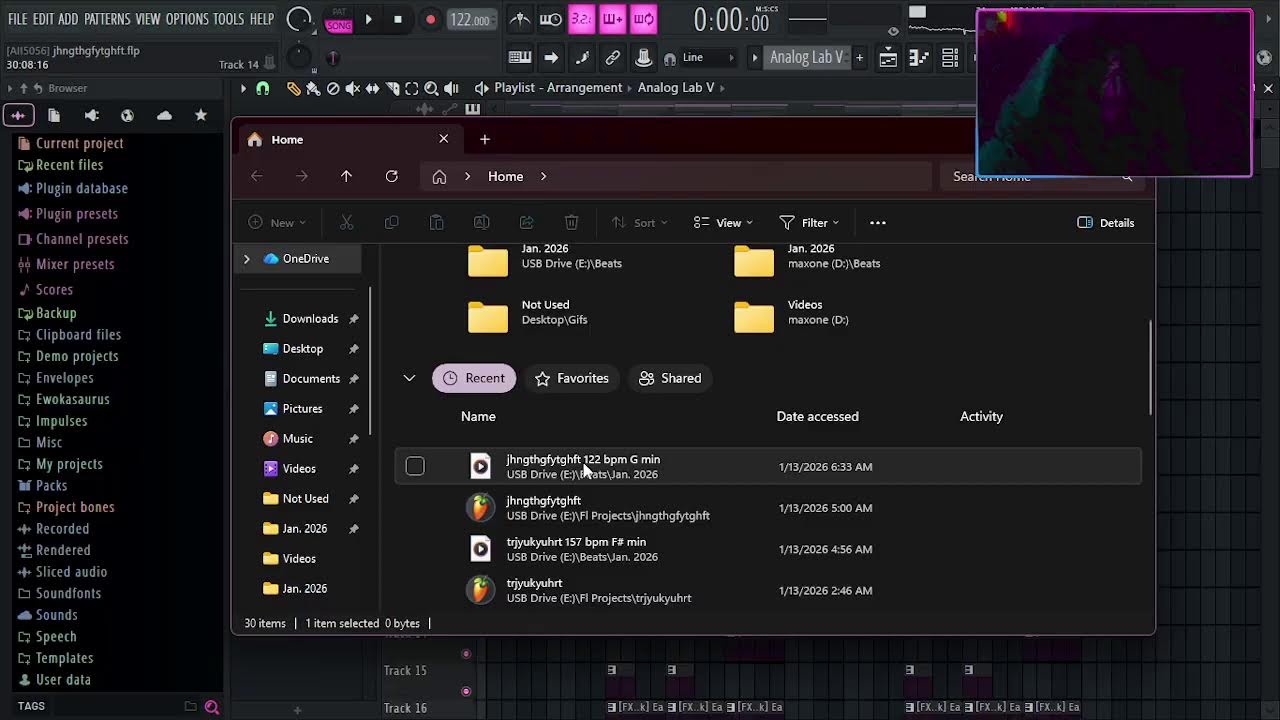Open the piano roll view icon
The image size is (1280, 720).
(919, 58)
